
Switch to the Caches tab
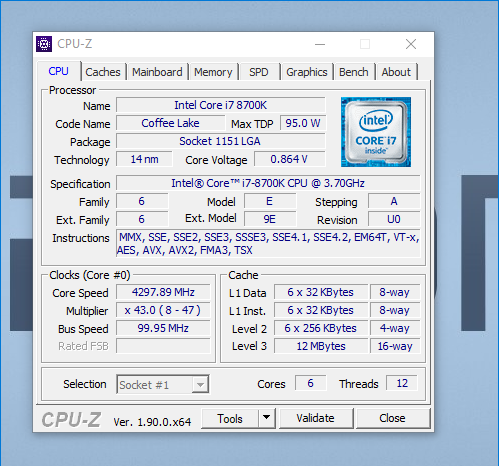tap(103, 72)
